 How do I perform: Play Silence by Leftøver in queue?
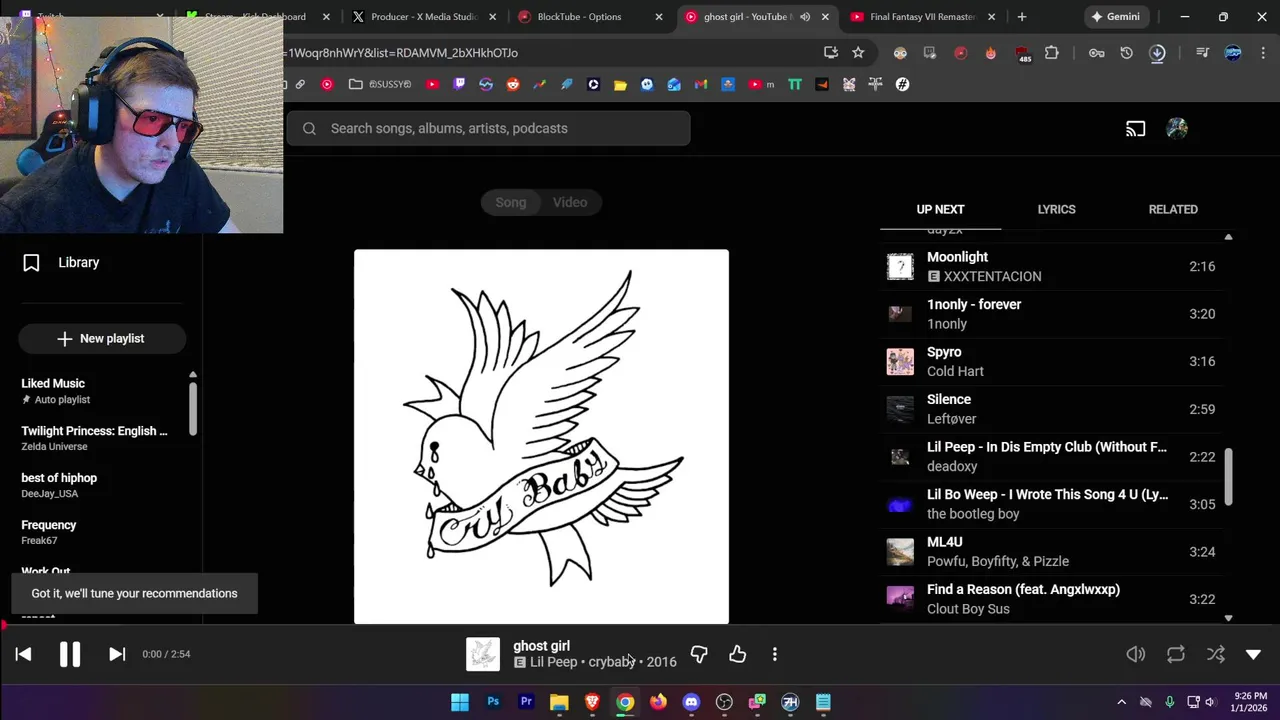pyautogui.click(x=1050, y=409)
